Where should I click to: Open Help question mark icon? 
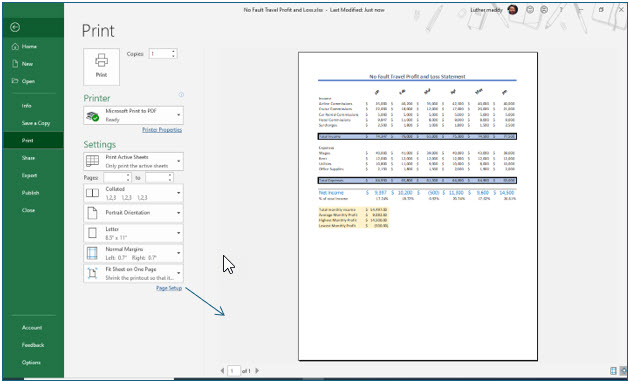pos(561,10)
